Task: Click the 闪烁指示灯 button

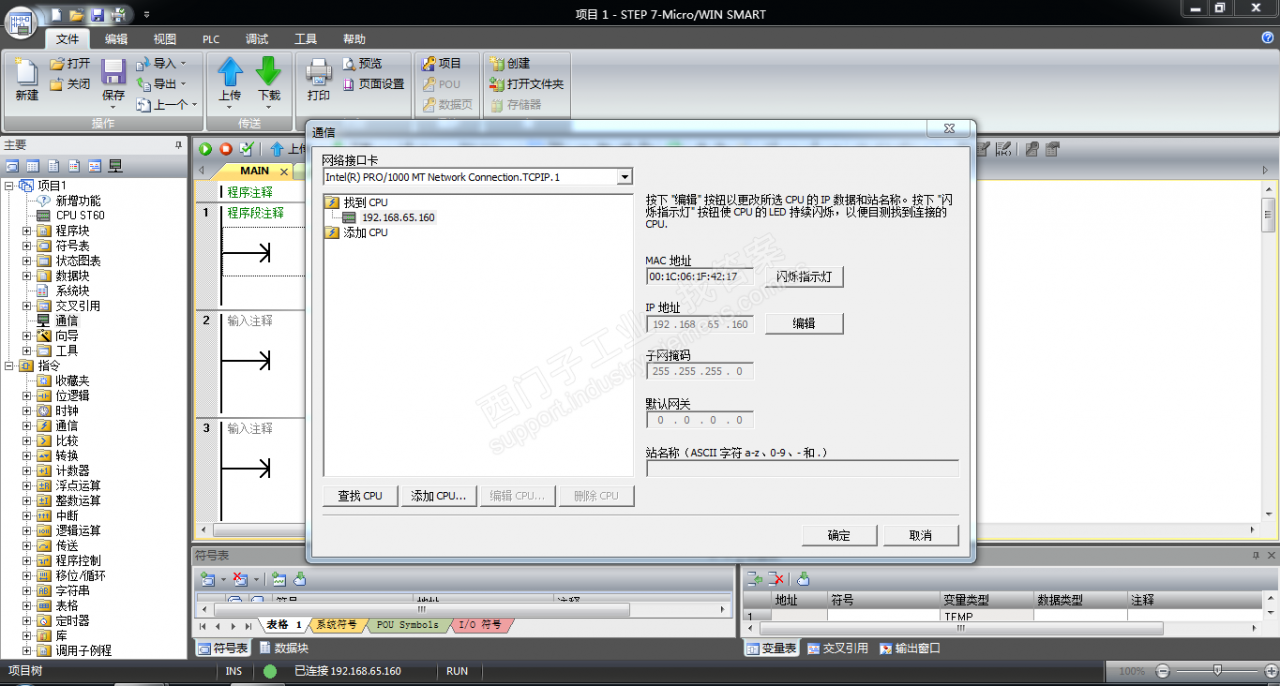Action: click(x=804, y=277)
